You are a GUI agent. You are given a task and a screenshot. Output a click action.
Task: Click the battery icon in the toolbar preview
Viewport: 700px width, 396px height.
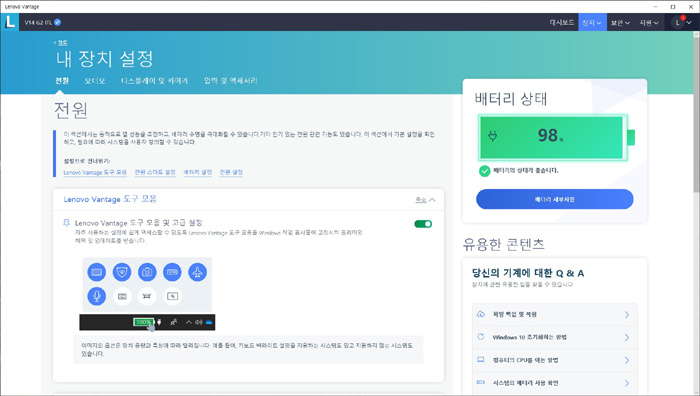click(172, 272)
